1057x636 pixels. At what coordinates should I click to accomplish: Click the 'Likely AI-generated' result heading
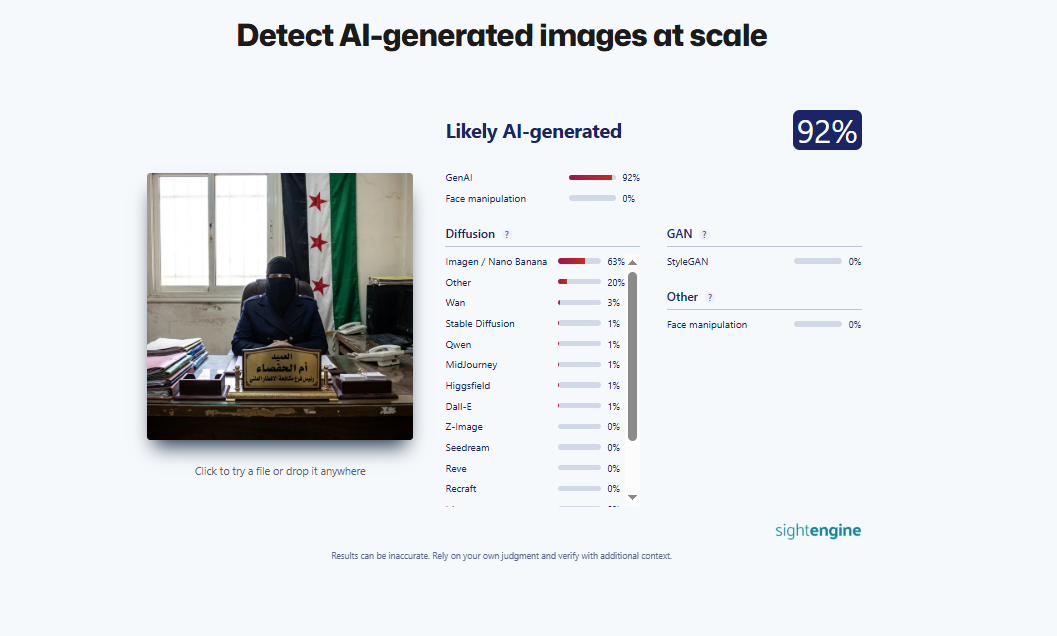(534, 131)
